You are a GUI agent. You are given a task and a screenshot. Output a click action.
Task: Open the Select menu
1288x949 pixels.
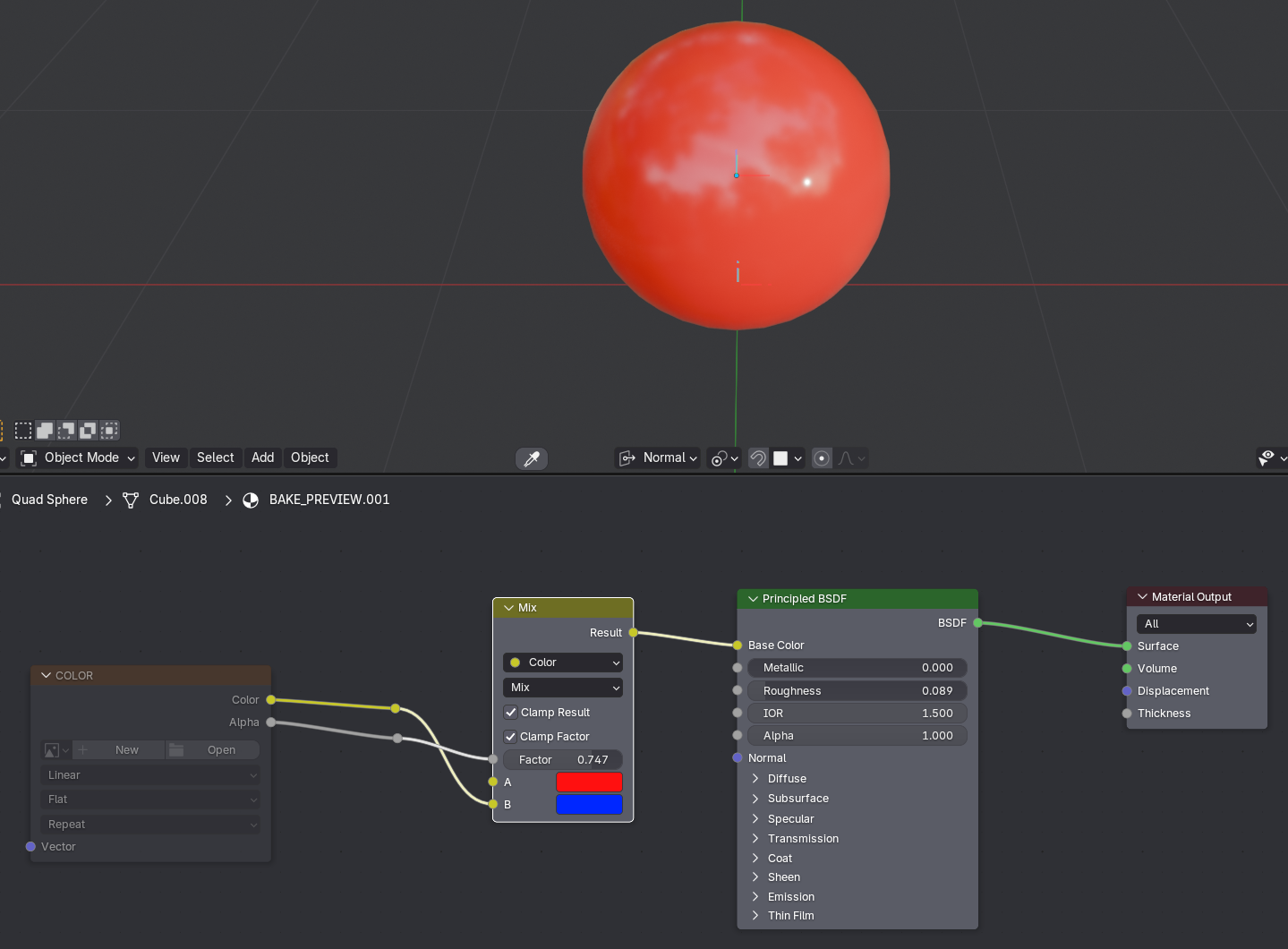click(216, 458)
